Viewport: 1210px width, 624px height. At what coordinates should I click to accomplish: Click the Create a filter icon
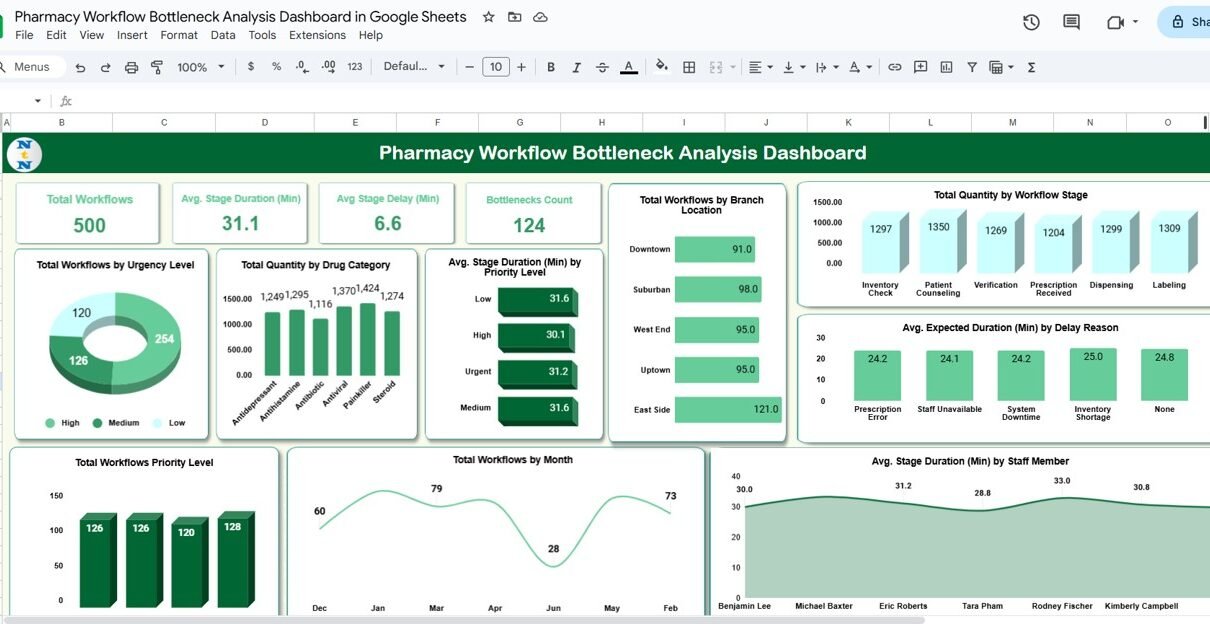pyautogui.click(x=971, y=67)
